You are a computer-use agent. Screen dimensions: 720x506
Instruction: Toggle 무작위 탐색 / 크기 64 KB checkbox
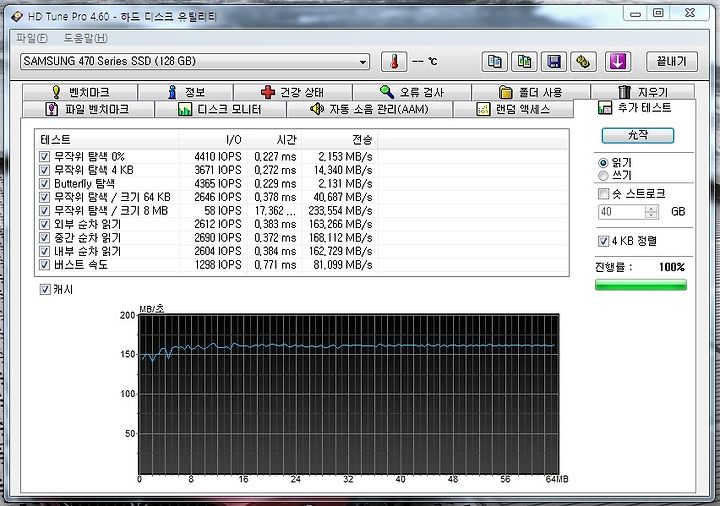point(44,197)
